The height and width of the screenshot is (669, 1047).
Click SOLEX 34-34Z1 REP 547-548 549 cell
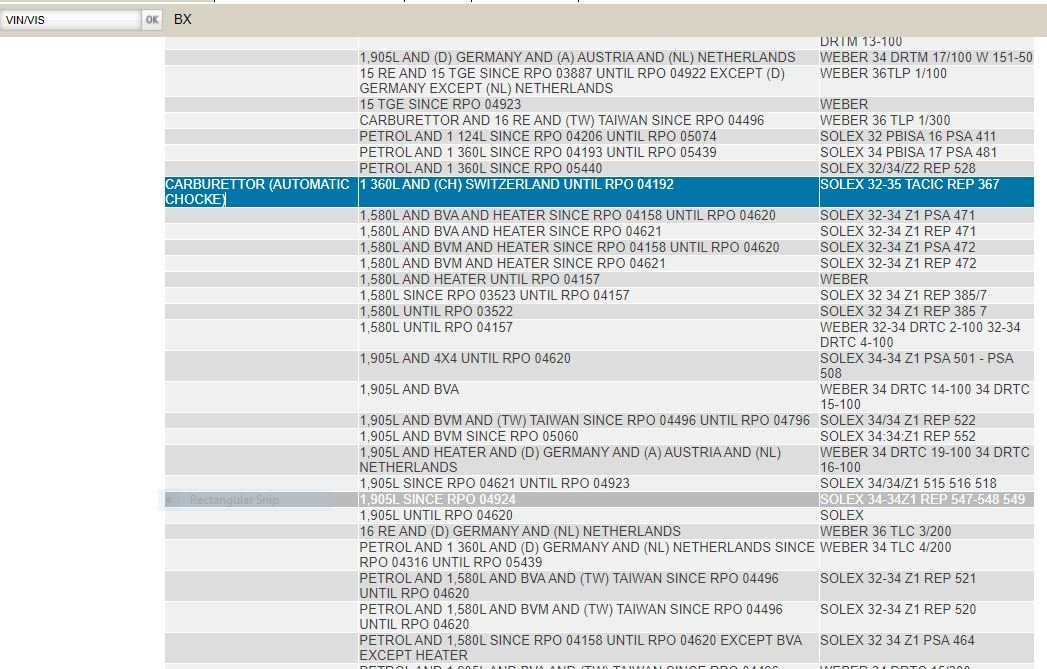[926, 499]
